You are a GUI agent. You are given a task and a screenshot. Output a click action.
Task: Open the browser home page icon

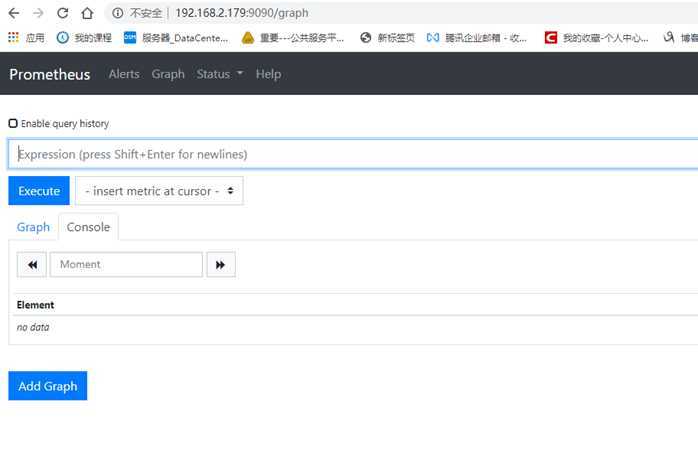click(x=87, y=13)
